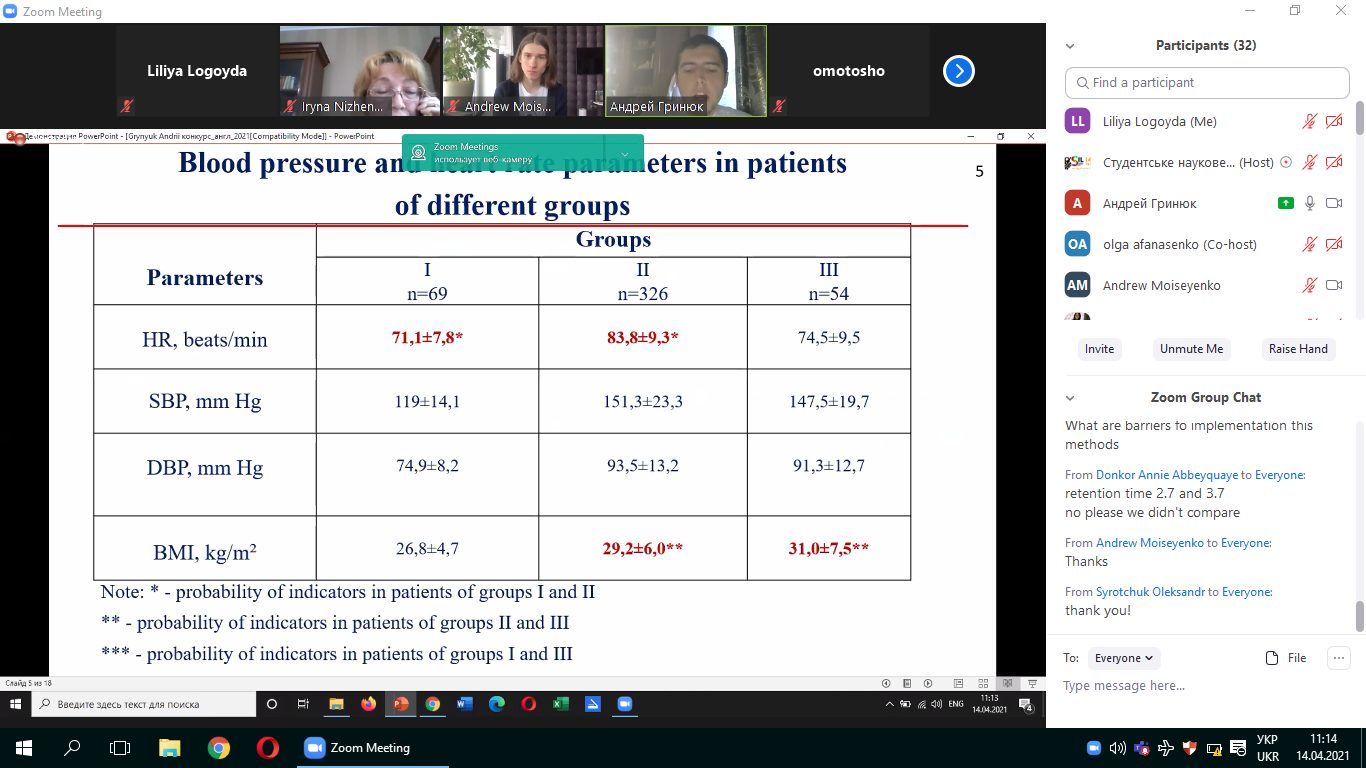
Task: Click the File attachment icon in chat
Action: (1286, 658)
